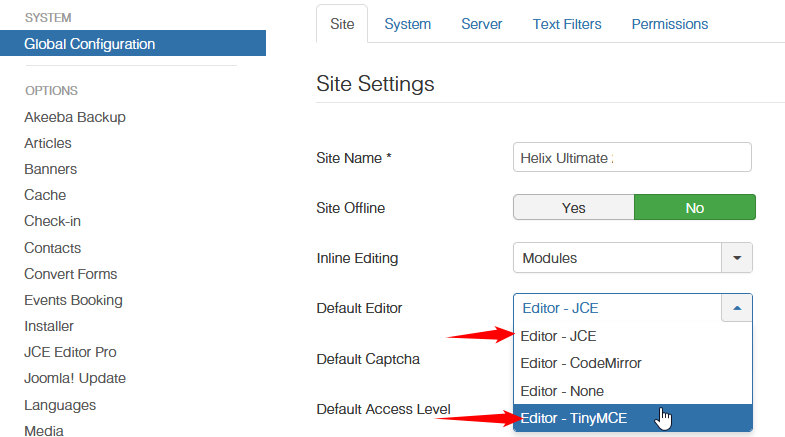The height and width of the screenshot is (437, 785).
Task: Set Site Offline to No
Action: pyautogui.click(x=695, y=208)
